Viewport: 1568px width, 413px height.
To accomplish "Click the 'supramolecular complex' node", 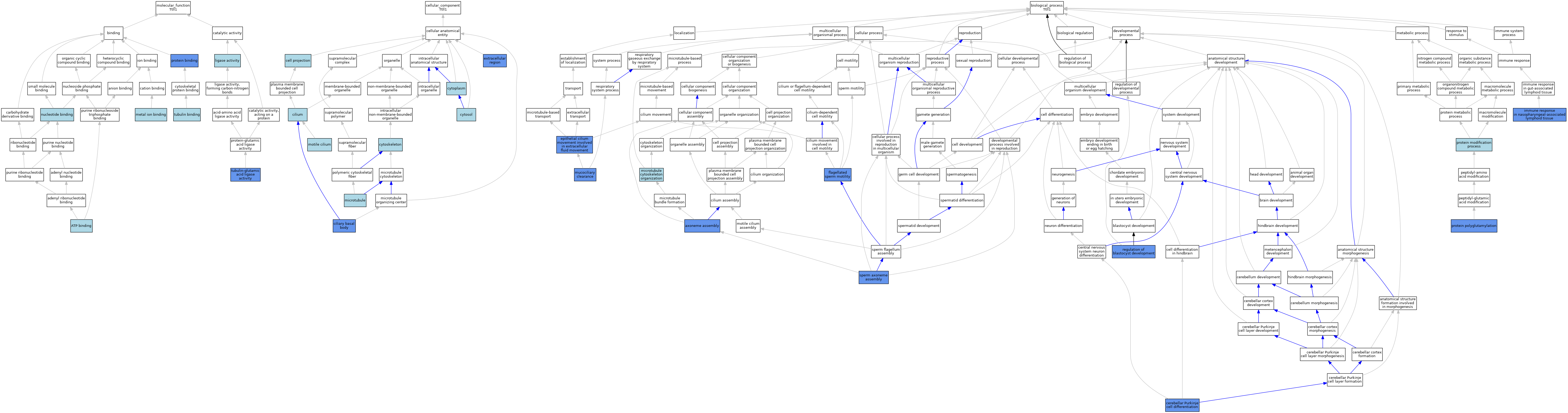I will (343, 61).
